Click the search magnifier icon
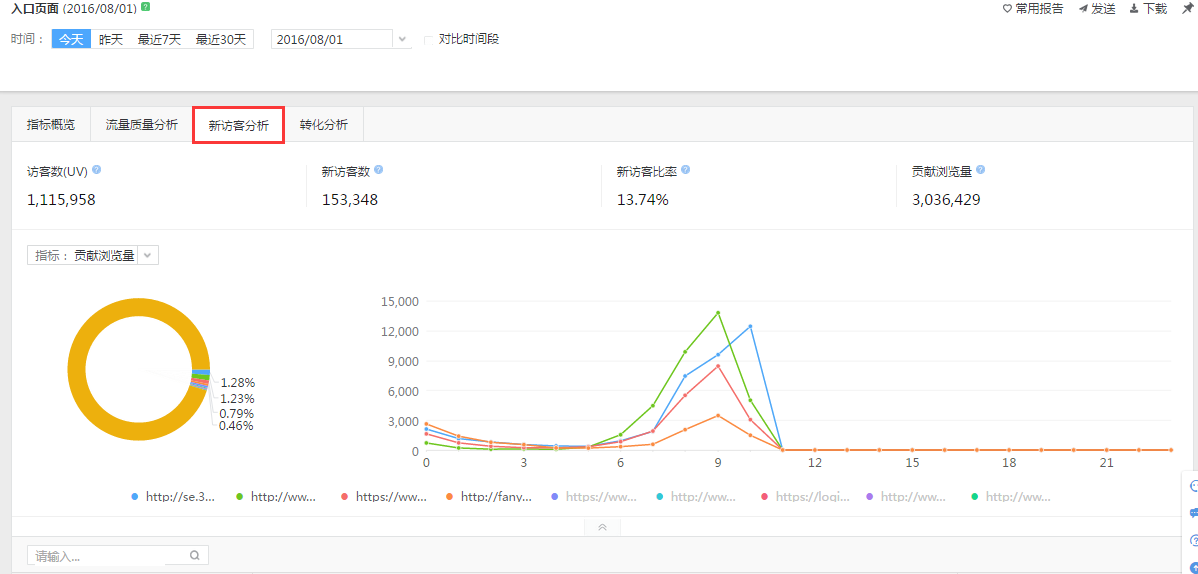This screenshot has width=1198, height=574. [195, 555]
